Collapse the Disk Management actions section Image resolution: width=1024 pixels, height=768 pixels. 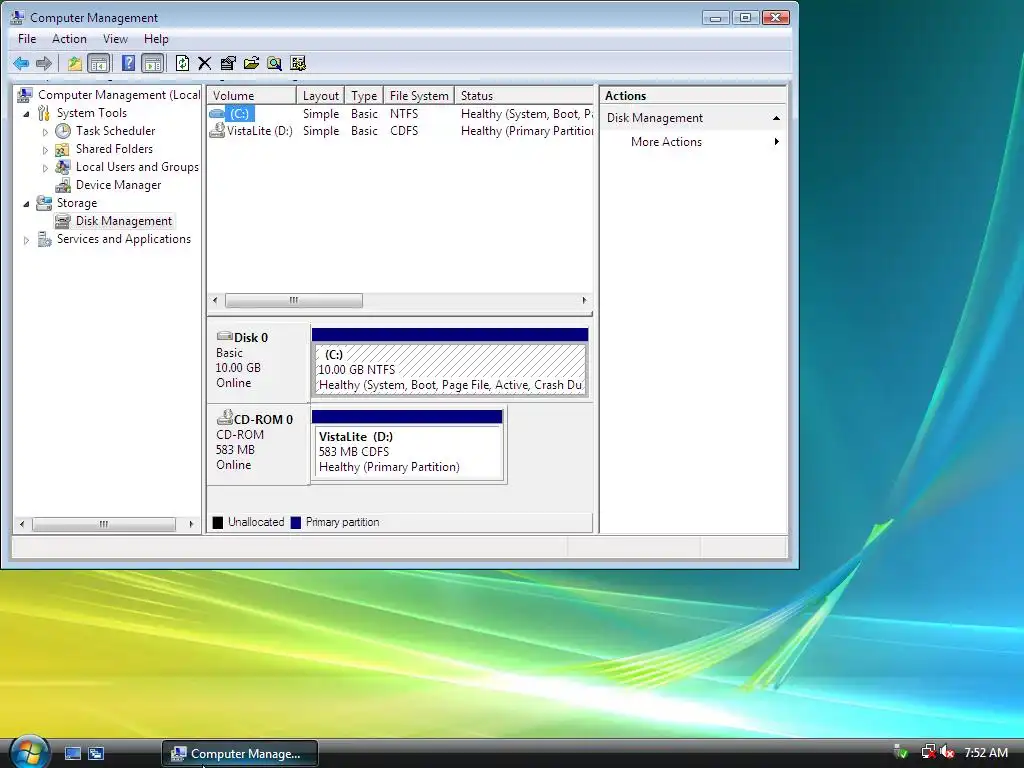(776, 118)
